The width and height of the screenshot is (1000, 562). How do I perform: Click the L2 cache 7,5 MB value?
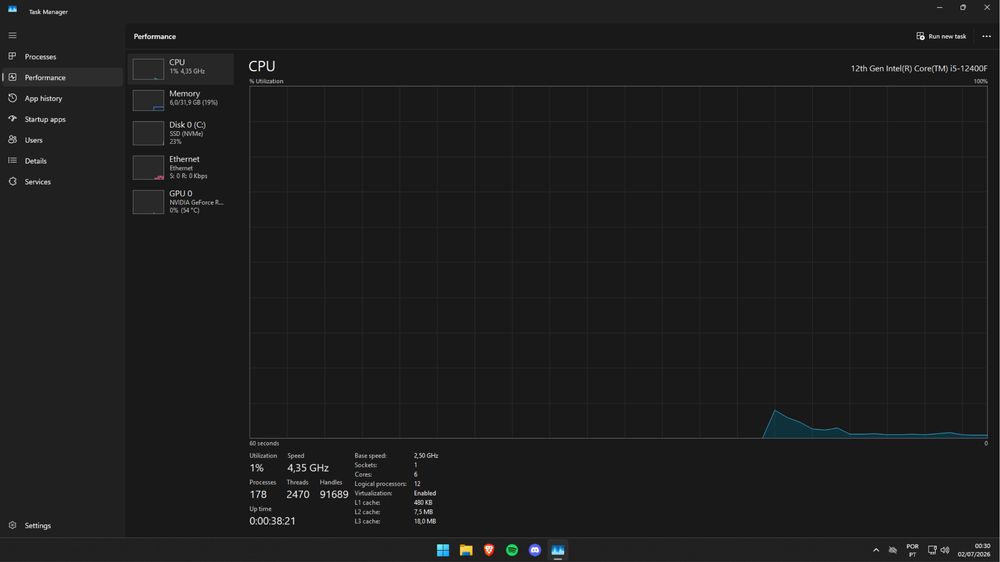click(423, 512)
